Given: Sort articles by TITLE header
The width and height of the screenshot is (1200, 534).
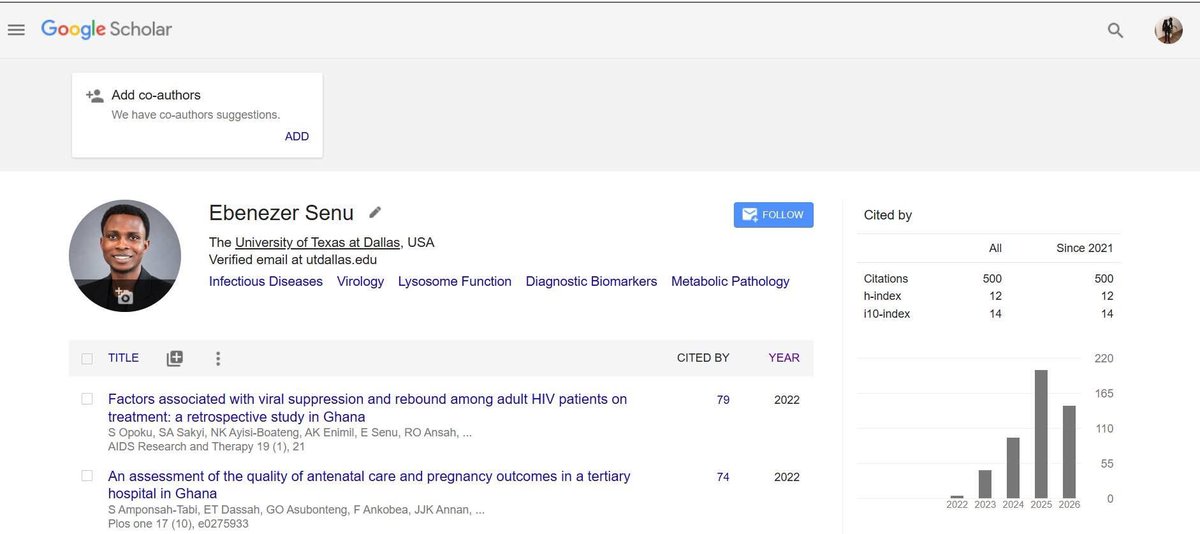Looking at the screenshot, I should pos(123,357).
